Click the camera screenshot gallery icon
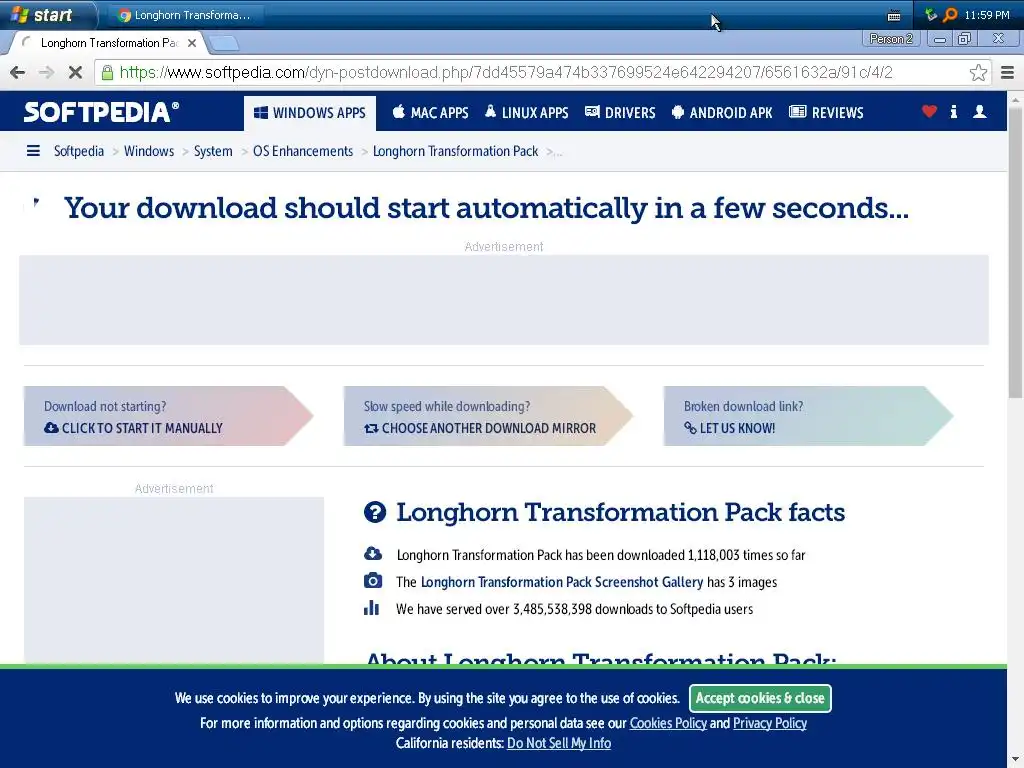The height and width of the screenshot is (768, 1024). (x=373, y=581)
